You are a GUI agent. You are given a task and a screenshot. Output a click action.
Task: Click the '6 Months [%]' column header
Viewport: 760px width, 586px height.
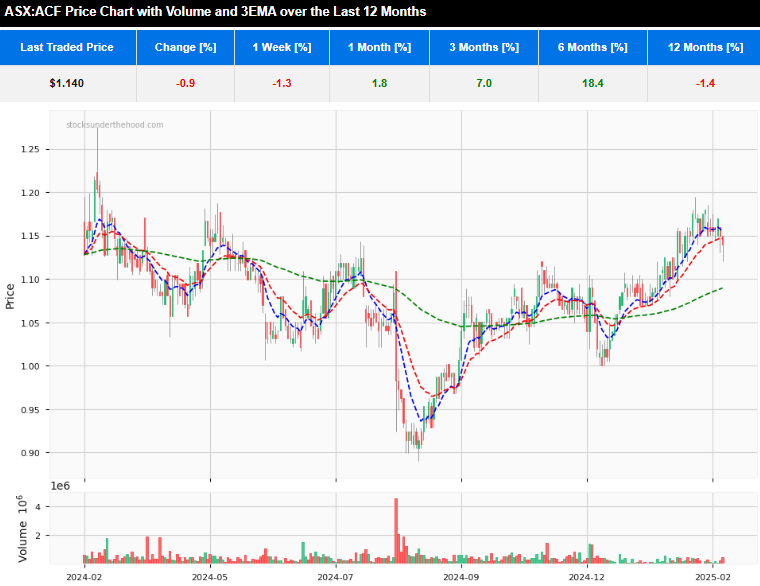coord(593,47)
